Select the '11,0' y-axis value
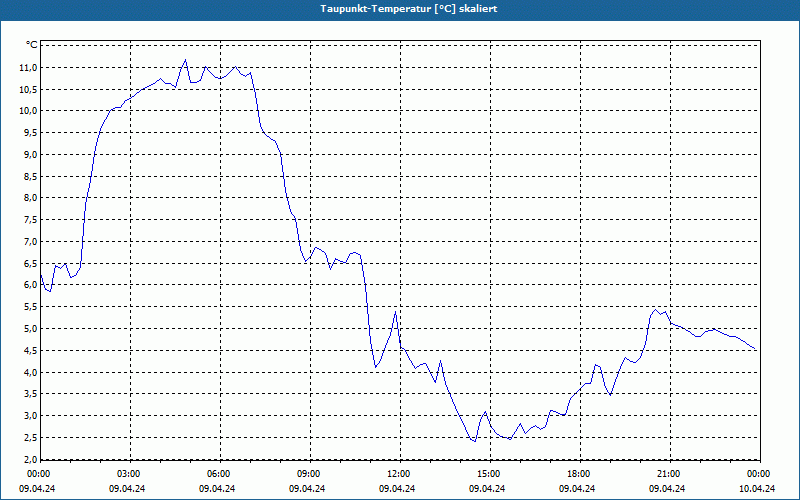 point(29,67)
